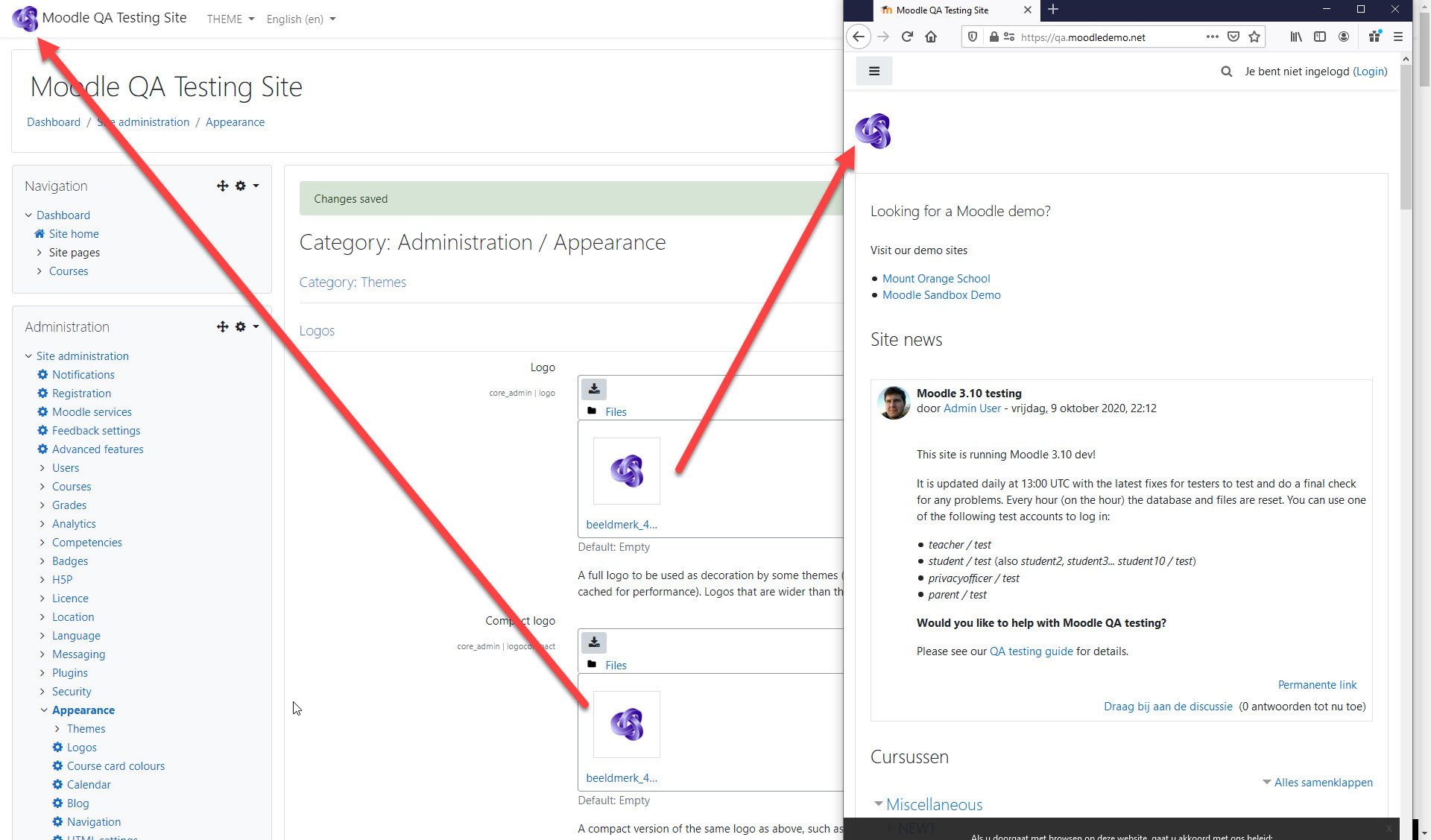Expand the Themes sub-node

pyautogui.click(x=57, y=728)
